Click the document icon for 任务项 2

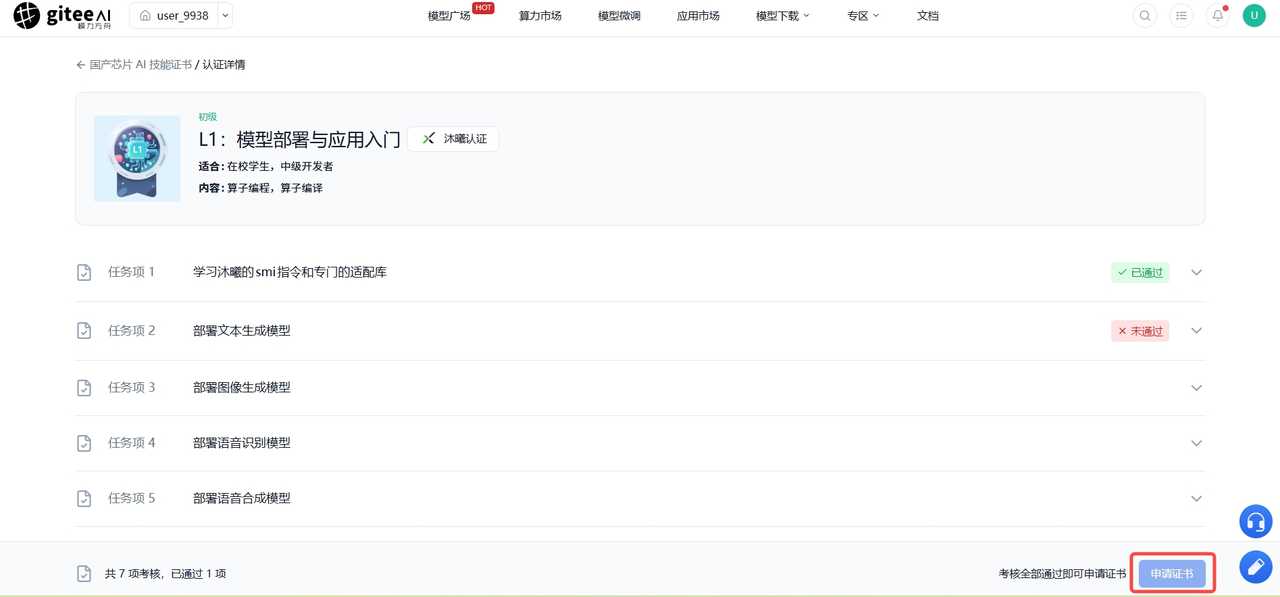point(84,331)
